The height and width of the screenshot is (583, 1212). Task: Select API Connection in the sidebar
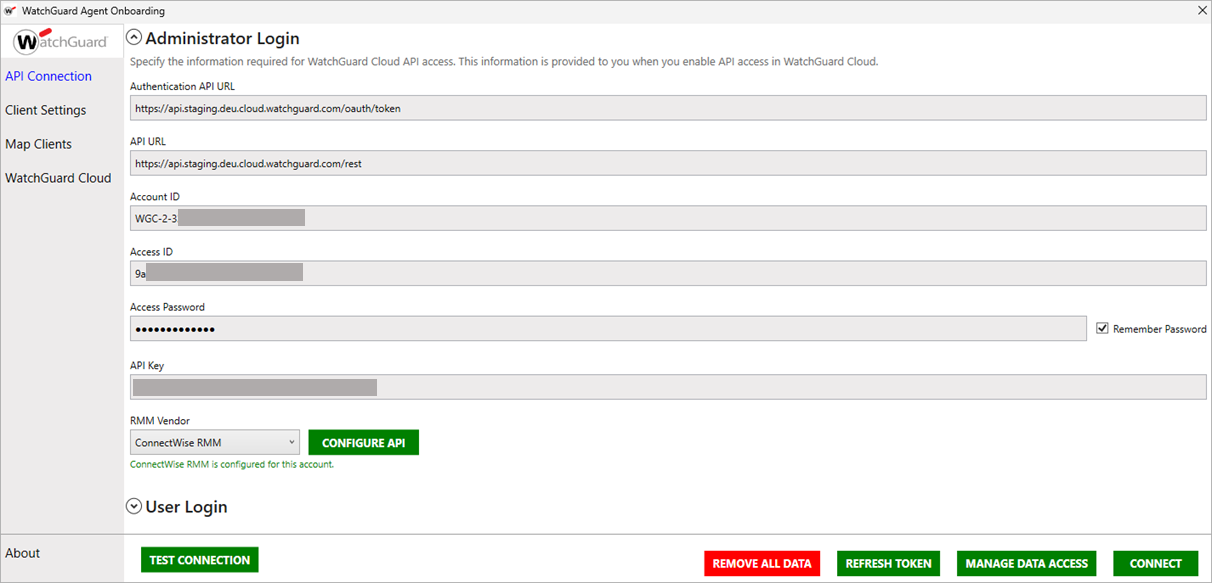tap(48, 75)
